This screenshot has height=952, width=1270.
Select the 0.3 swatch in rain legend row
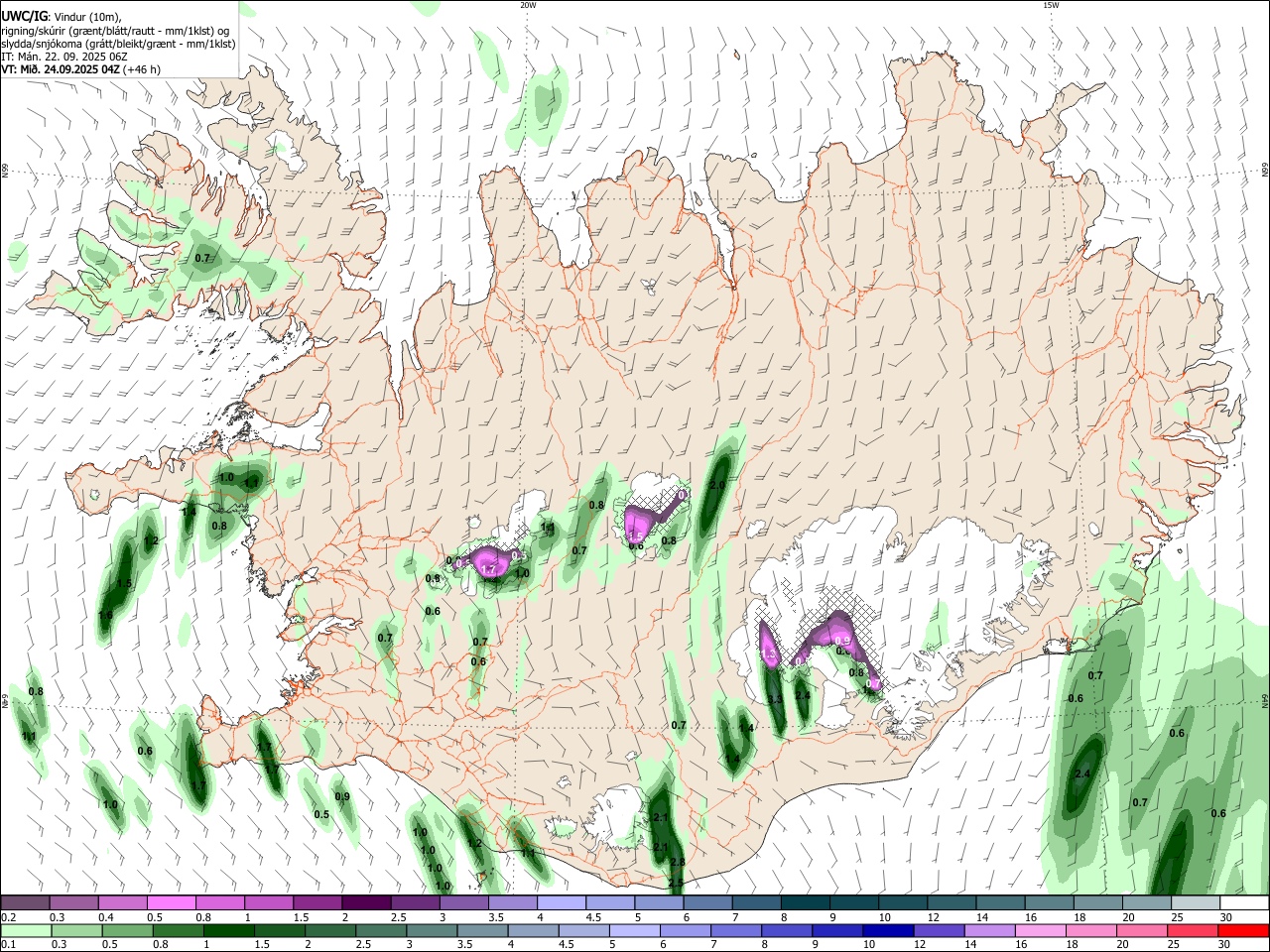76,931
